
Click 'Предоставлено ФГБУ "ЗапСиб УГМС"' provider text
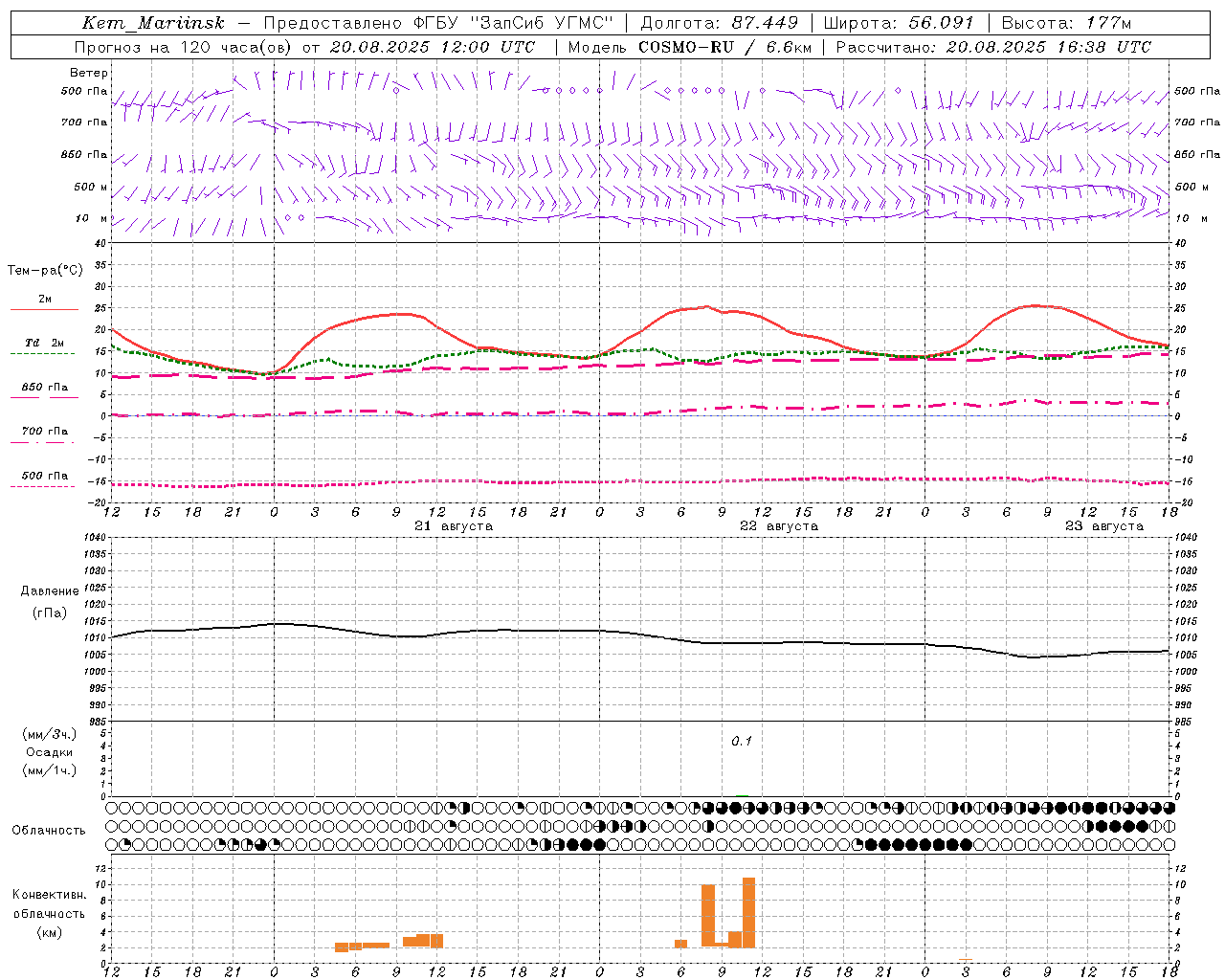(437, 23)
